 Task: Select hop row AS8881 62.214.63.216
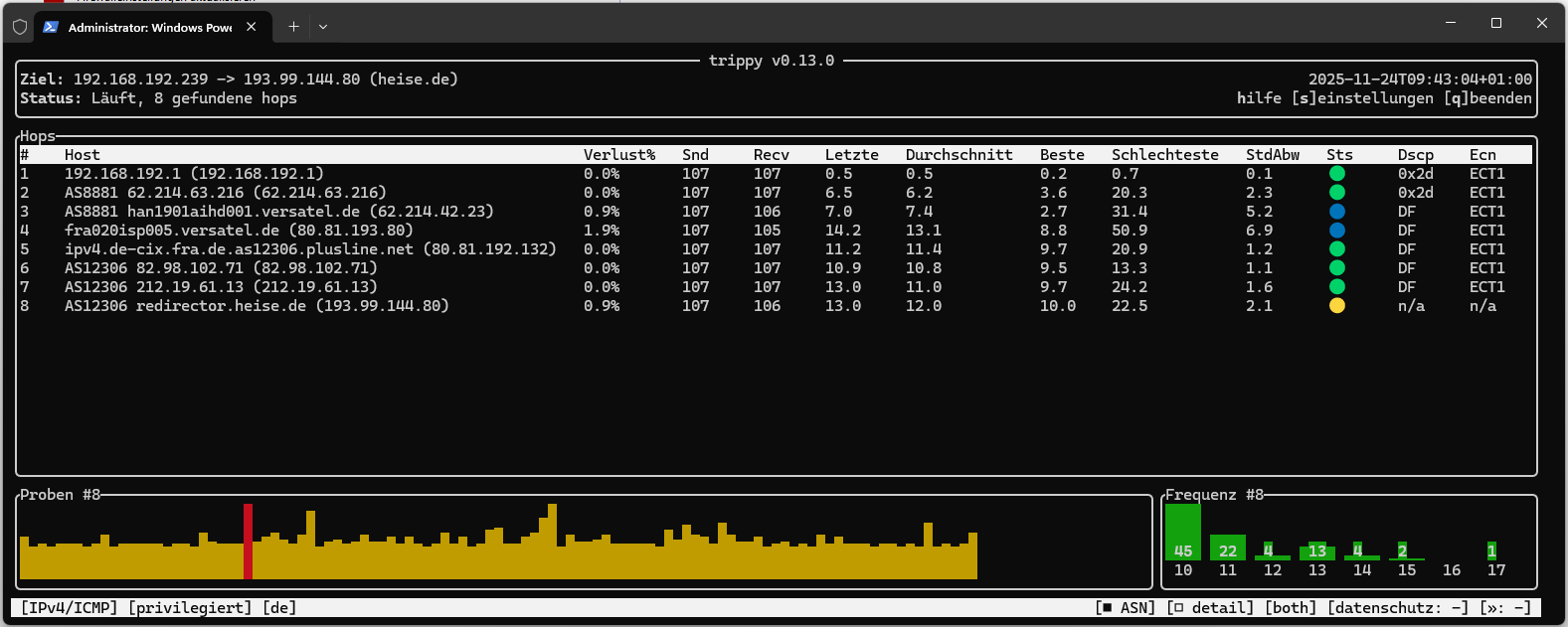tap(776, 192)
